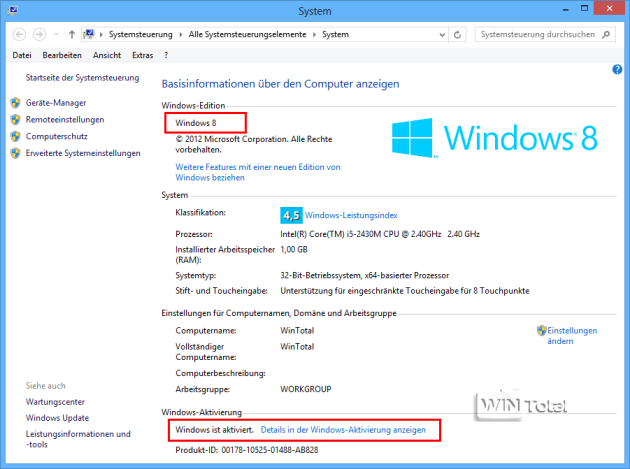Open the Datei menu
Screen dimensions: 630x469
tap(22, 55)
